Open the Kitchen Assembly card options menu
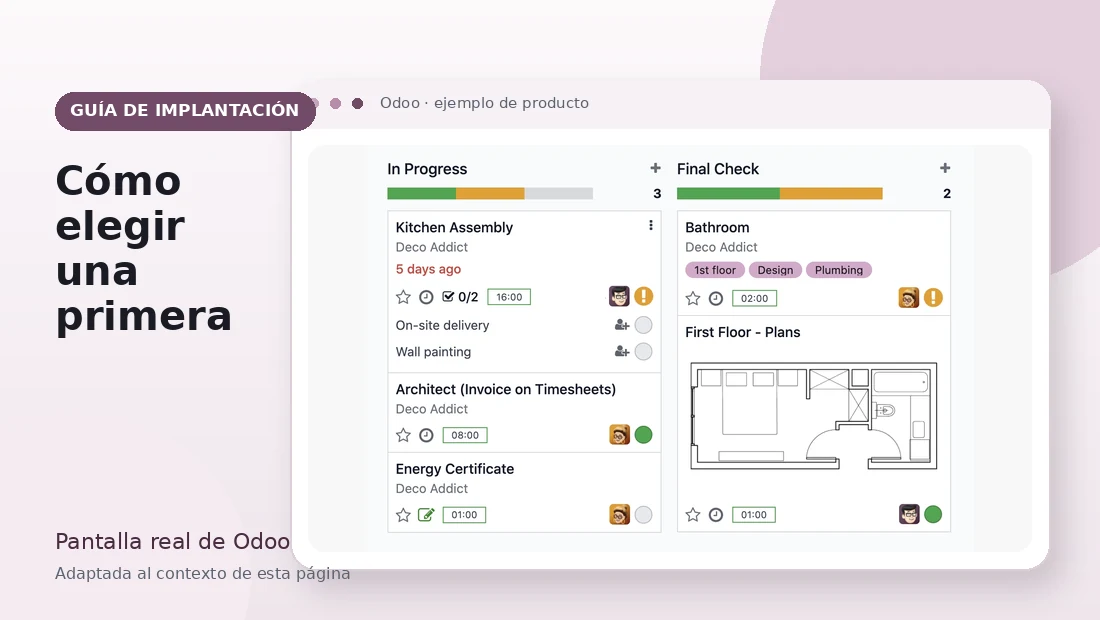This screenshot has width=1100, height=620. click(651, 225)
